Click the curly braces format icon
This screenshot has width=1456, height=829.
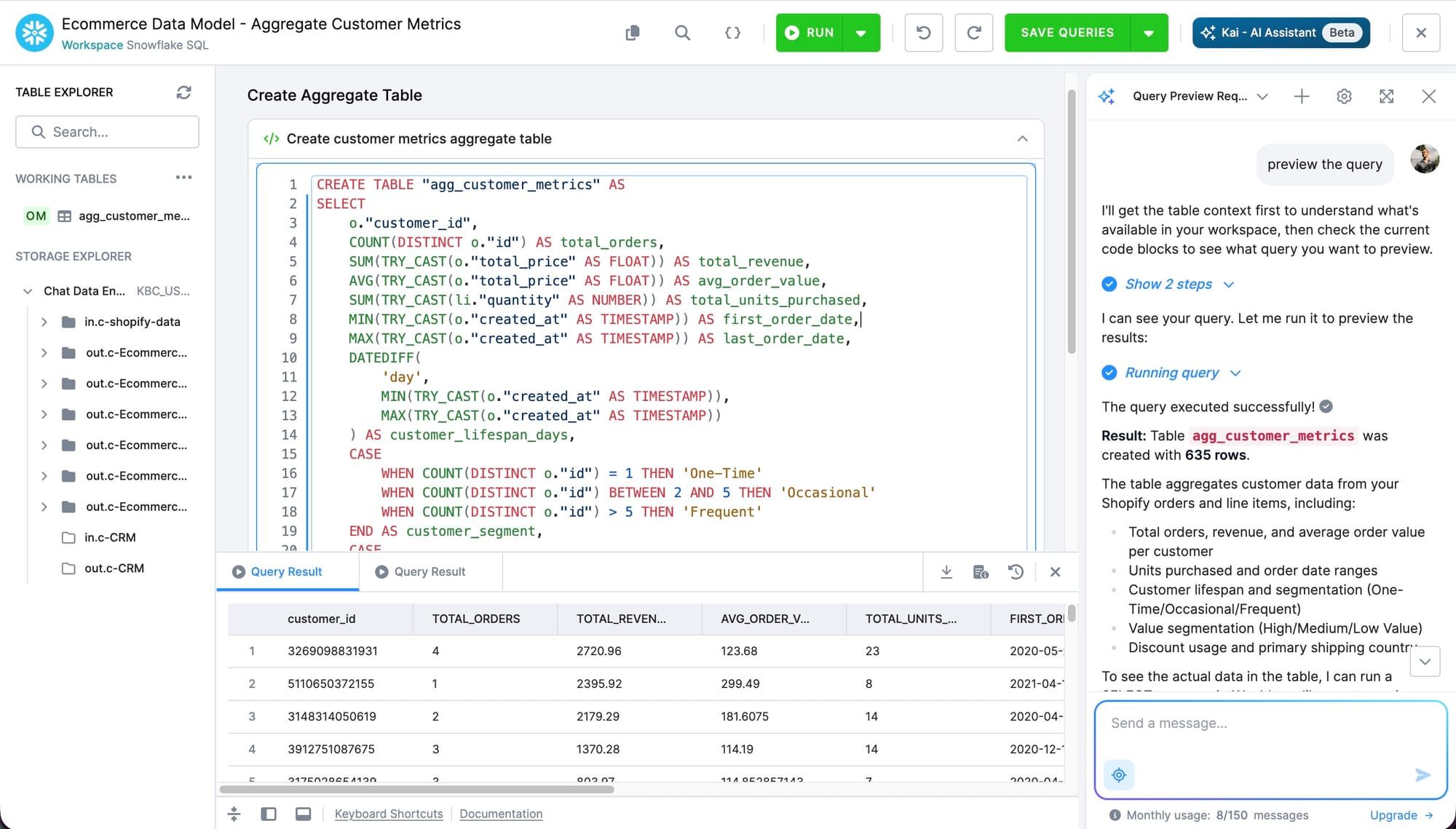pyautogui.click(x=732, y=33)
